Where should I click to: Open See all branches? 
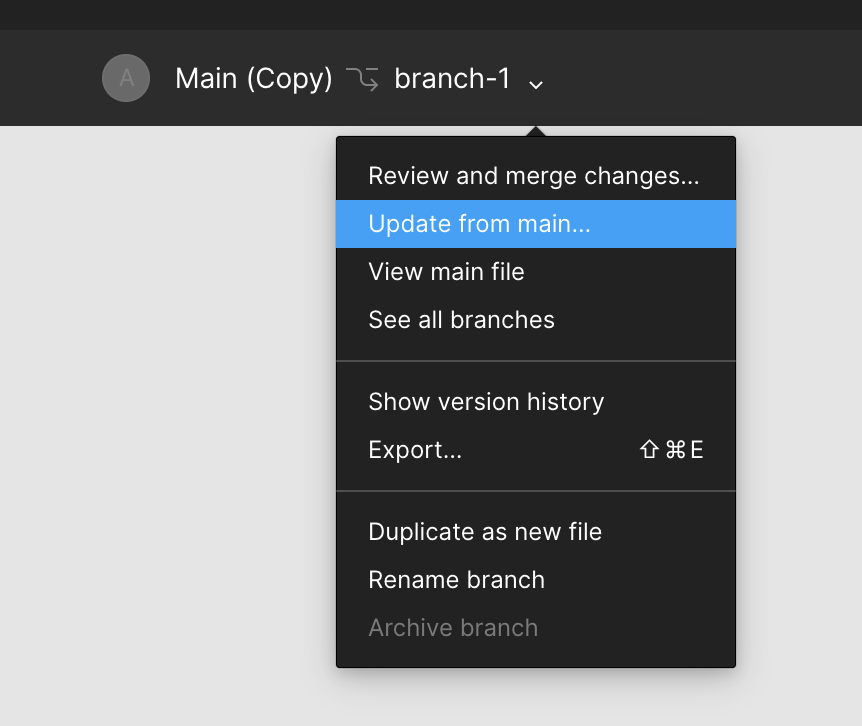tap(536, 319)
